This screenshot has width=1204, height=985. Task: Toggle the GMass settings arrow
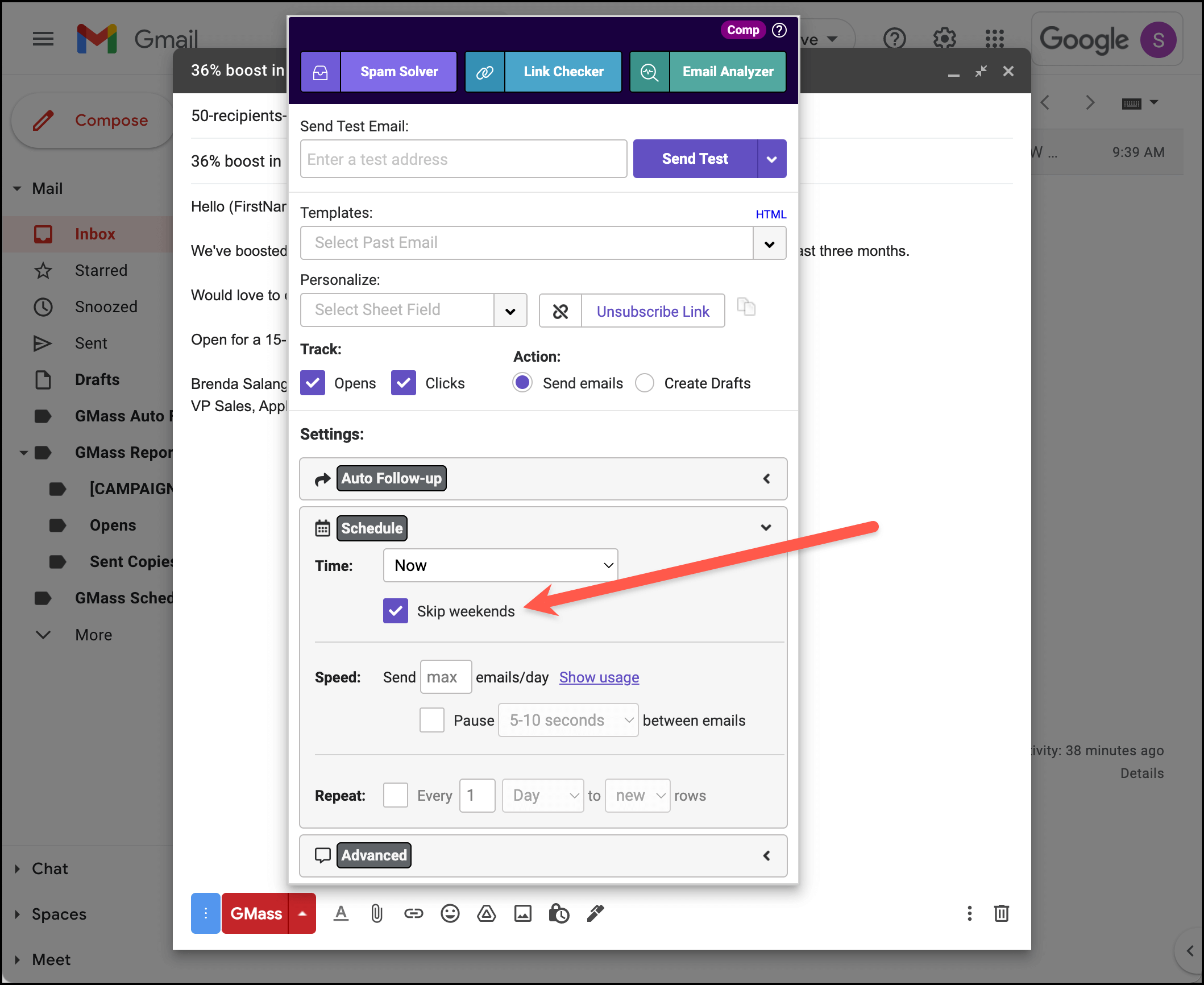[x=302, y=913]
